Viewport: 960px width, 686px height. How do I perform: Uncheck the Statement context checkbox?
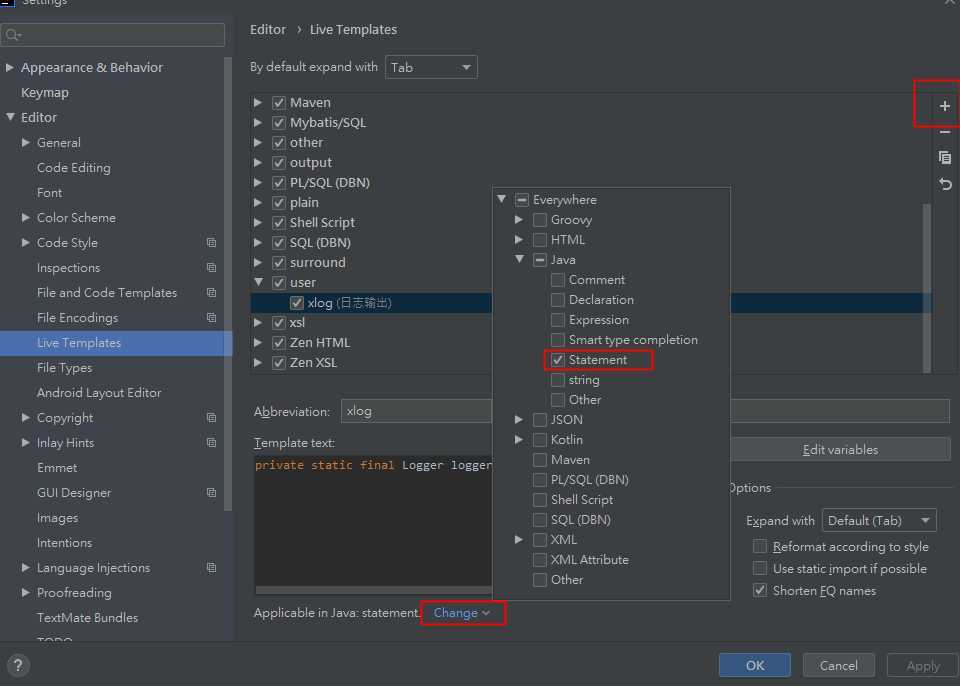click(x=558, y=360)
